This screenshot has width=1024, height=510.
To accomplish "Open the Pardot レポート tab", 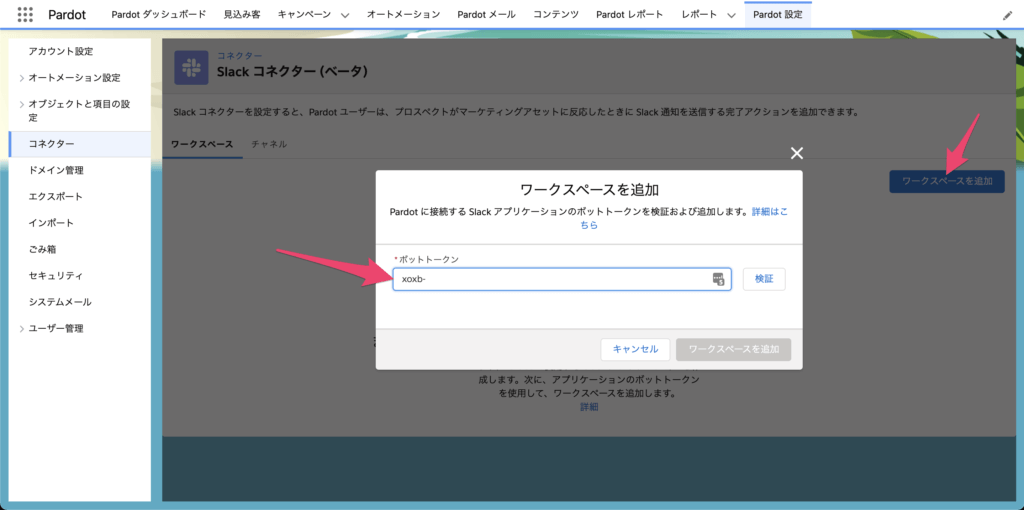I will 630,14.
